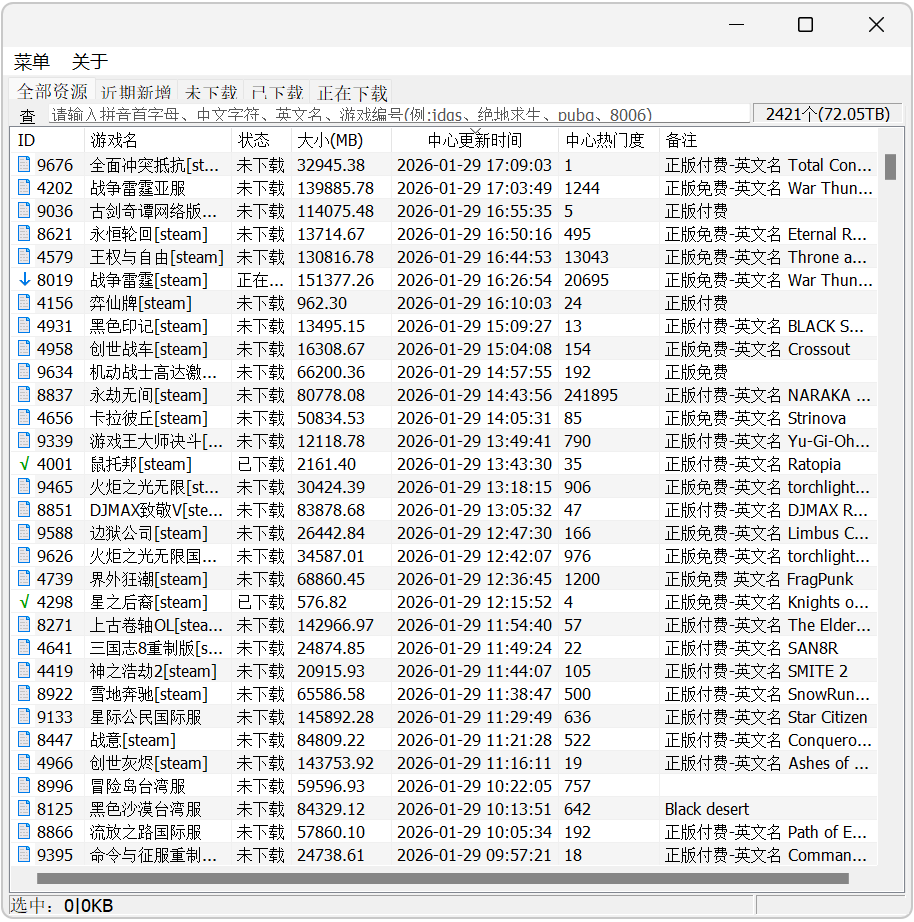Screen dimensions: 914x922
Task: Click the green checkmark icon for ID 4001
Action: [x=24, y=464]
